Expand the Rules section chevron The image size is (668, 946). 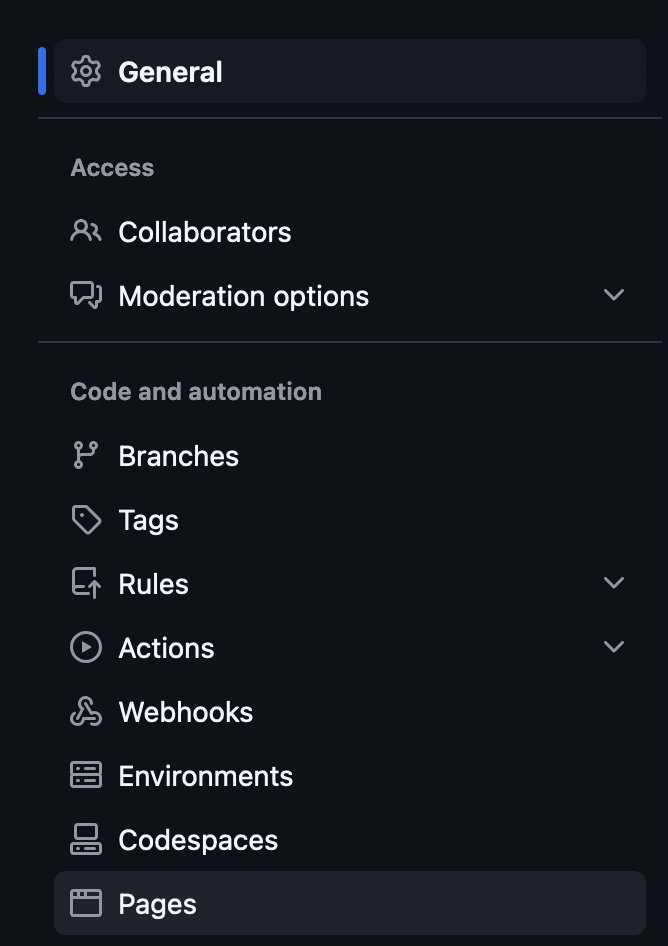coord(614,583)
